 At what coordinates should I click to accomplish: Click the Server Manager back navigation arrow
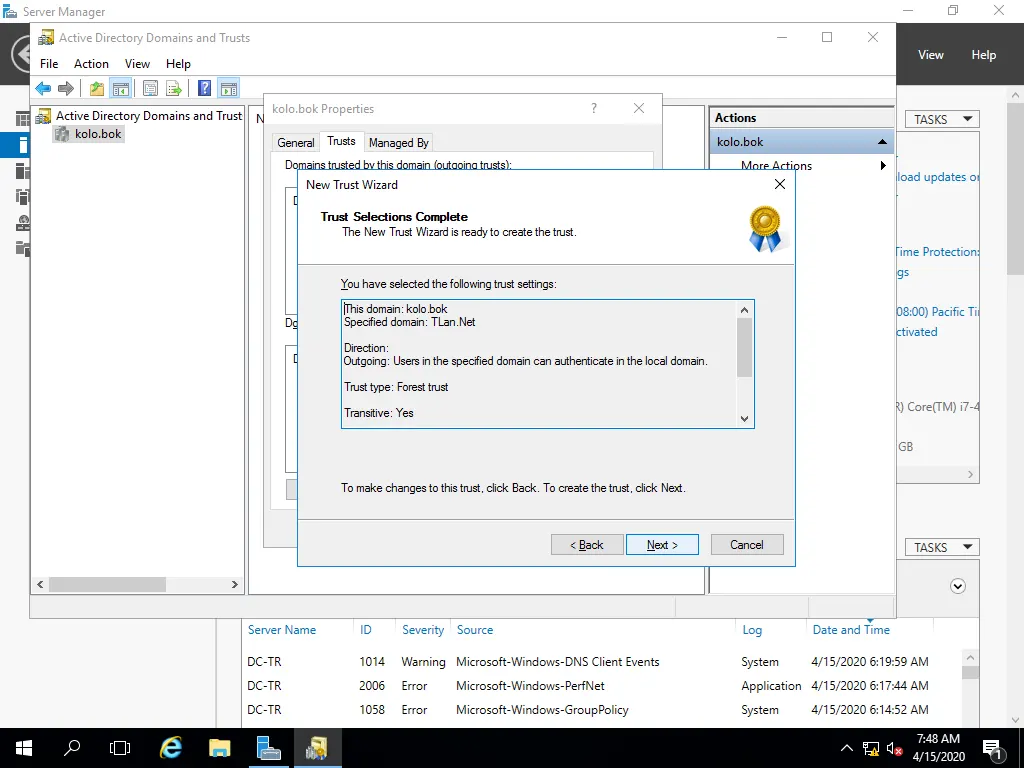[x=22, y=54]
